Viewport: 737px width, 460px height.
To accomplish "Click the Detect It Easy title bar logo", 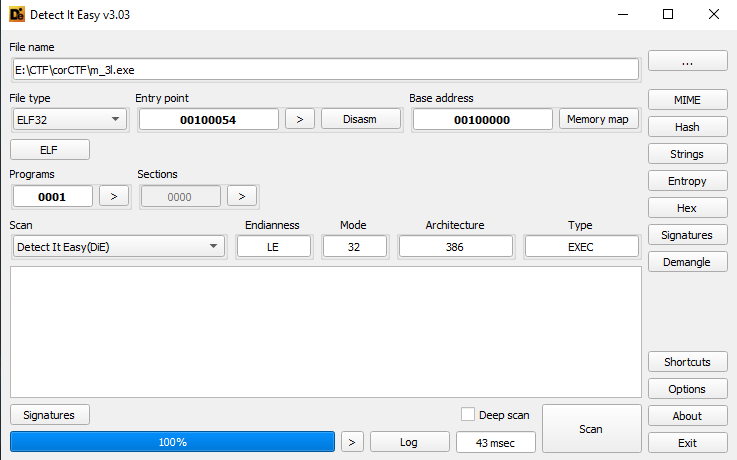I will click(17, 15).
